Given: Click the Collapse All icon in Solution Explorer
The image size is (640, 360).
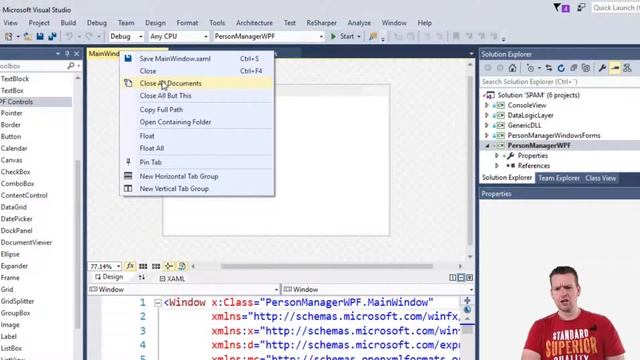Looking at the screenshot, I should click(x=573, y=68).
